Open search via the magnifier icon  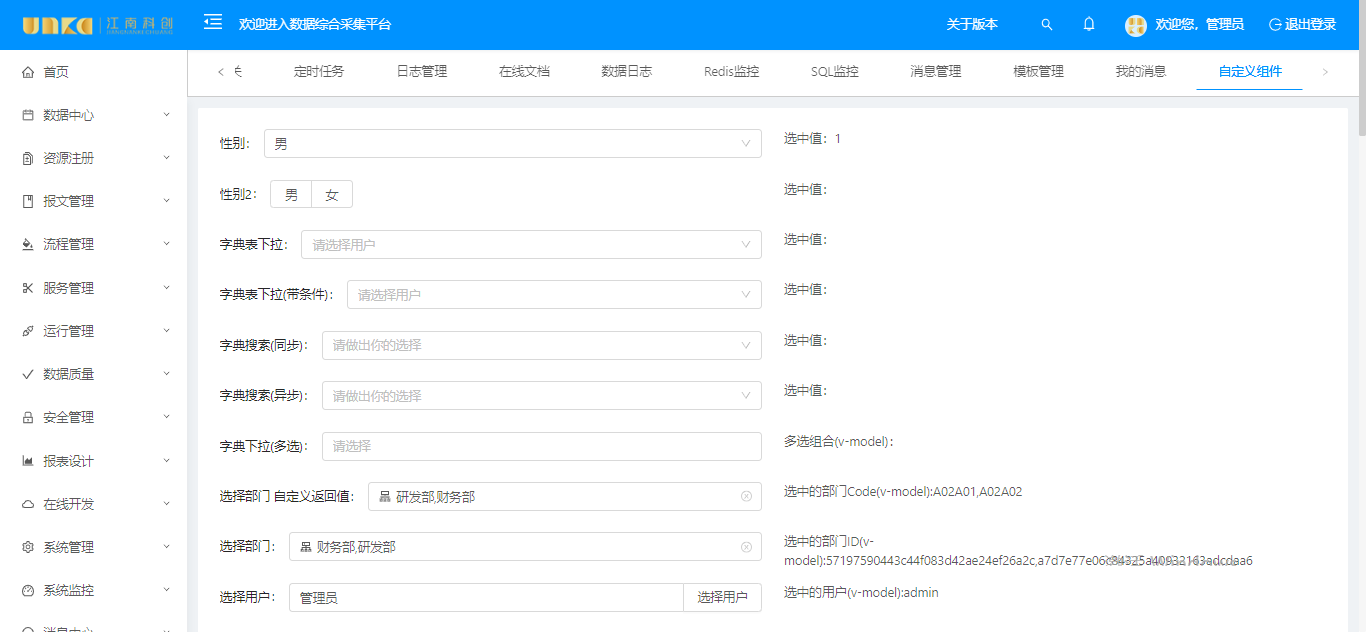click(1047, 24)
